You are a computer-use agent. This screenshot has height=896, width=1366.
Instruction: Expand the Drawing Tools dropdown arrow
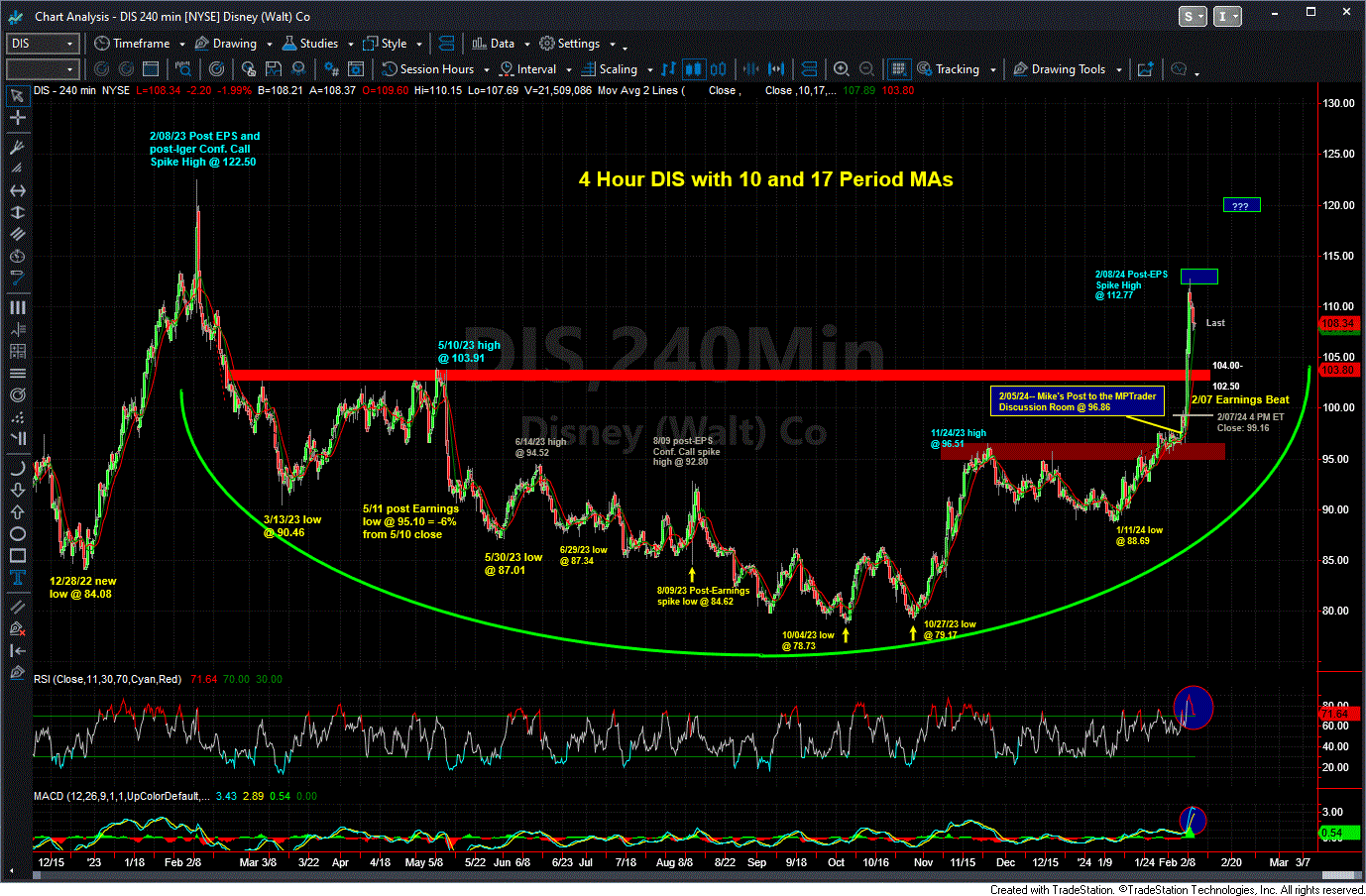pos(1118,70)
